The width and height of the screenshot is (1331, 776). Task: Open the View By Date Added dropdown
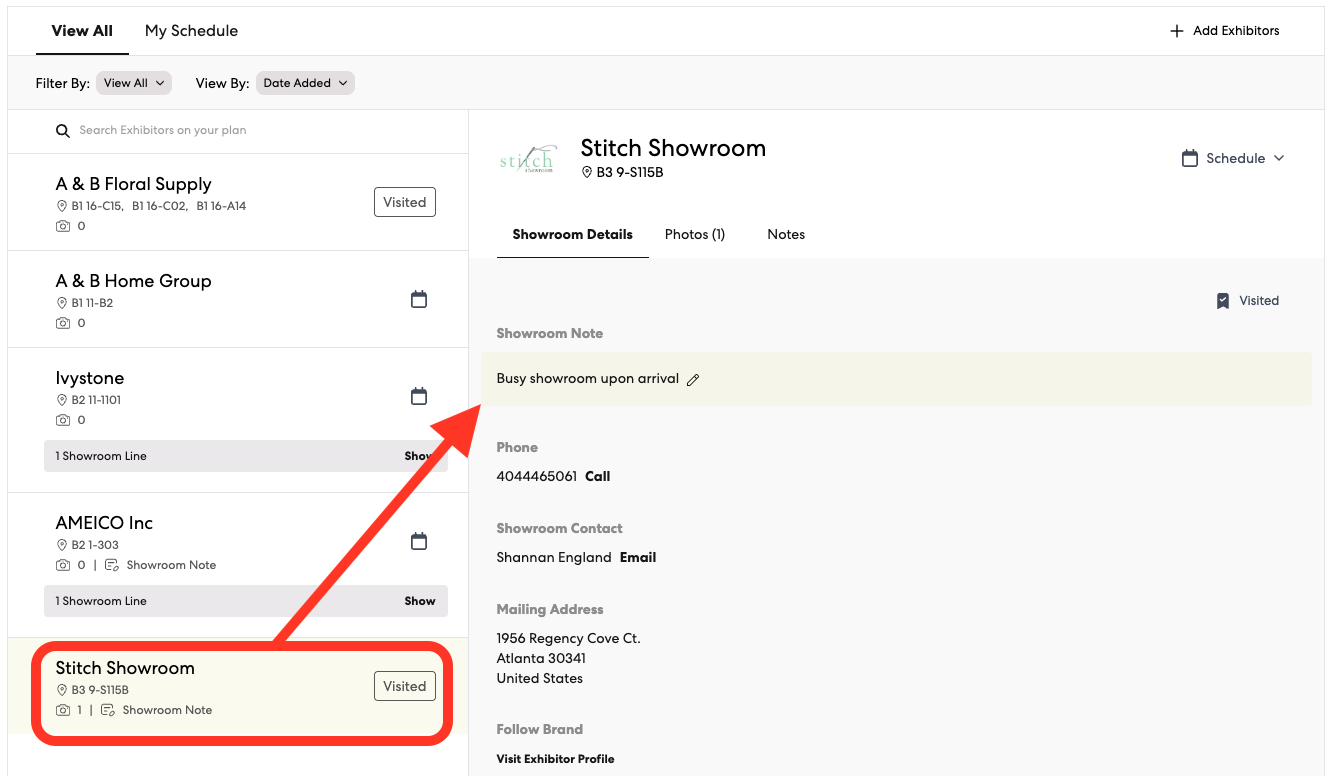click(x=305, y=83)
